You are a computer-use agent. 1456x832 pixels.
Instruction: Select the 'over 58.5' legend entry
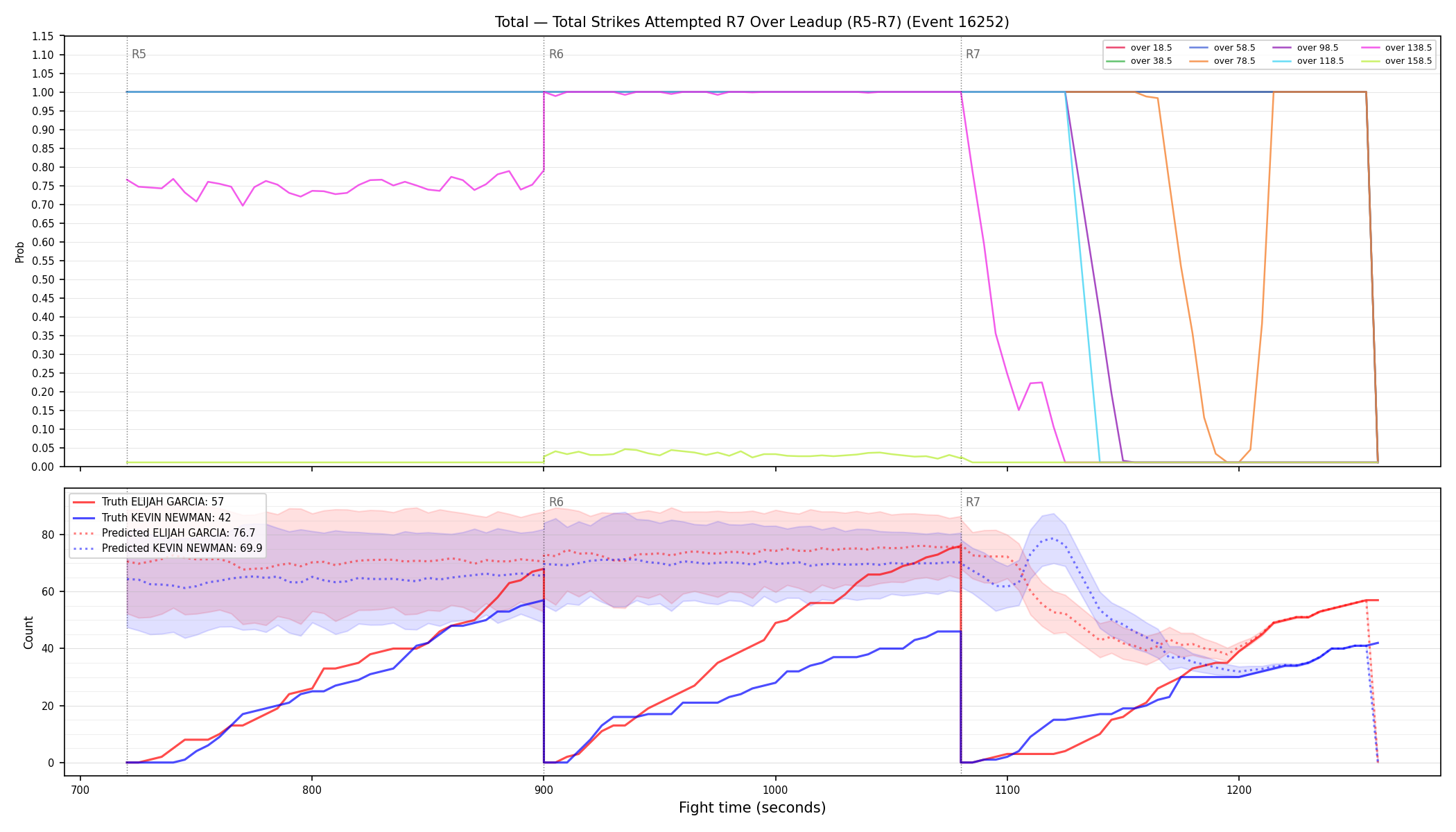tap(1222, 48)
